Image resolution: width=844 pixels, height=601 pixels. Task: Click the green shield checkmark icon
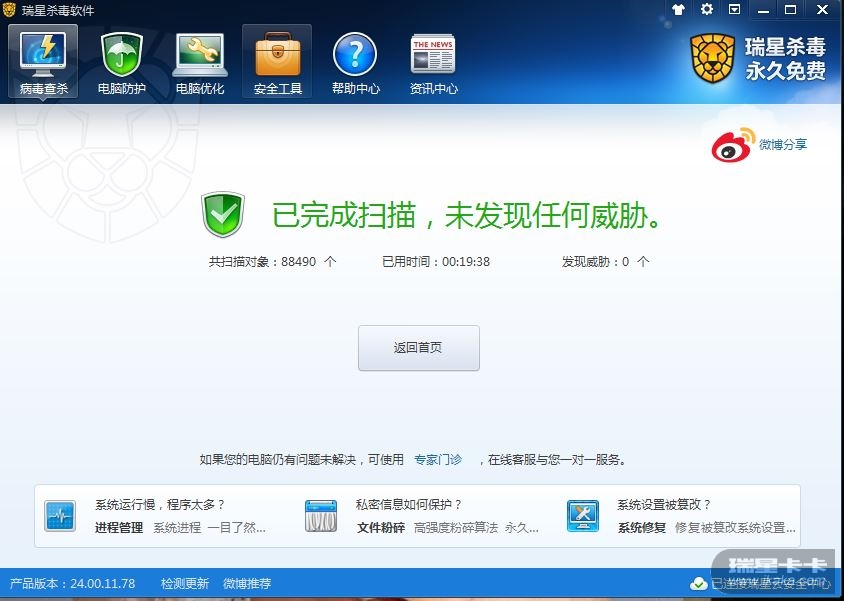(223, 215)
